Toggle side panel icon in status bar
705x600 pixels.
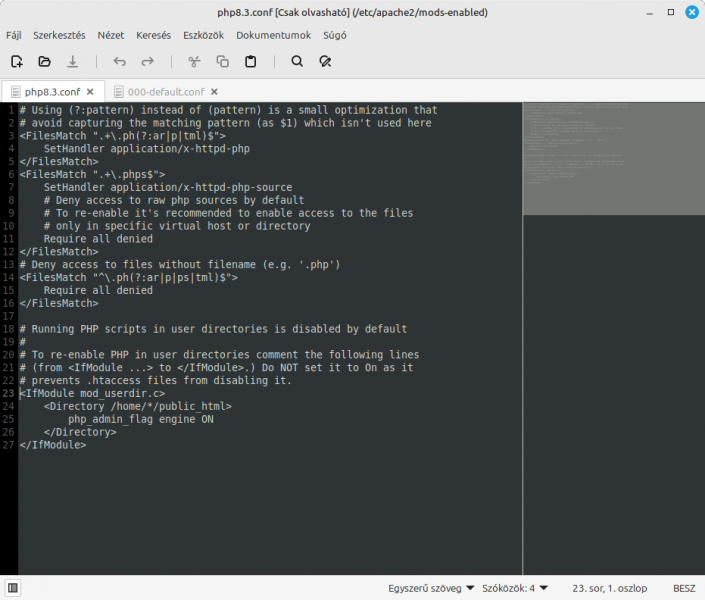(x=13, y=588)
